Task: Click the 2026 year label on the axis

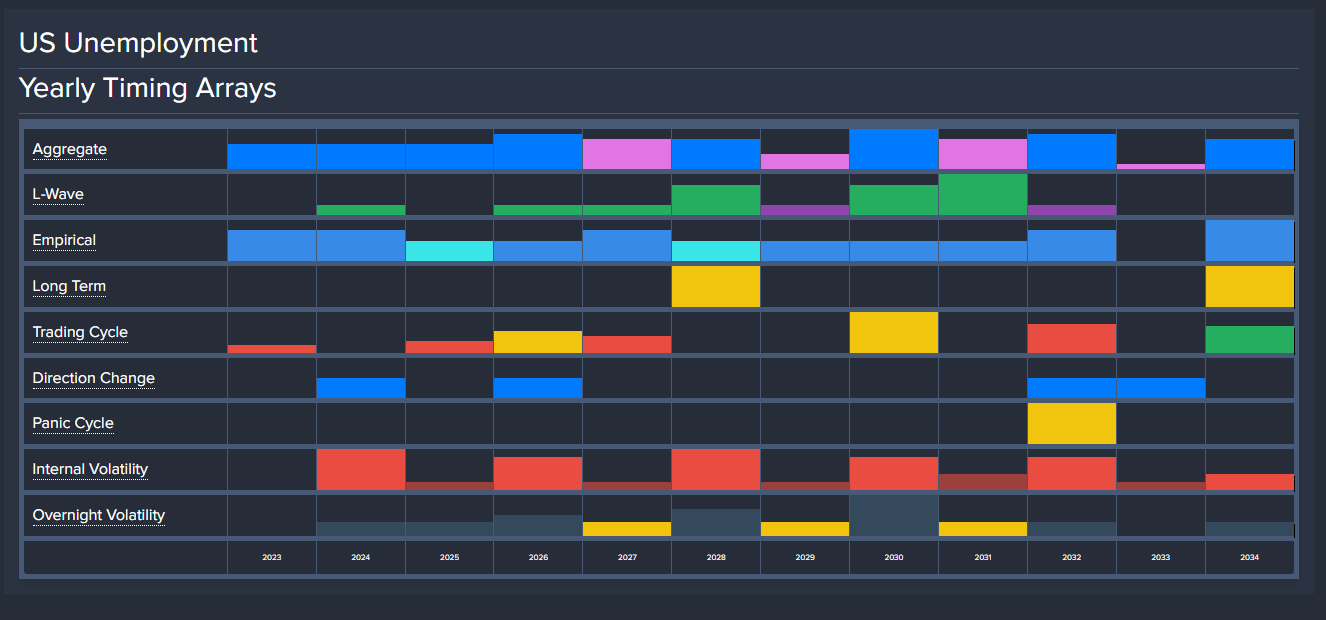Action: pos(538,557)
